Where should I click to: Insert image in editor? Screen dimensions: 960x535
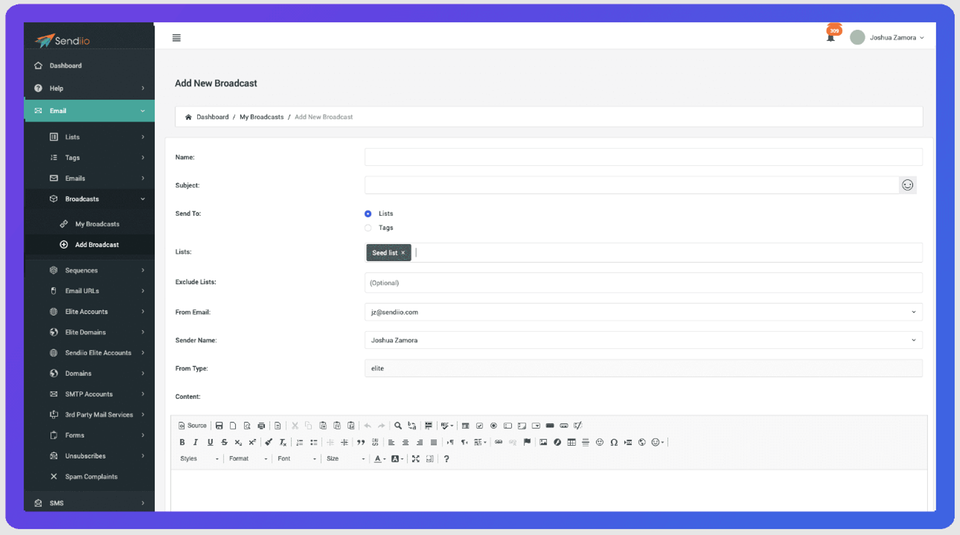point(543,442)
